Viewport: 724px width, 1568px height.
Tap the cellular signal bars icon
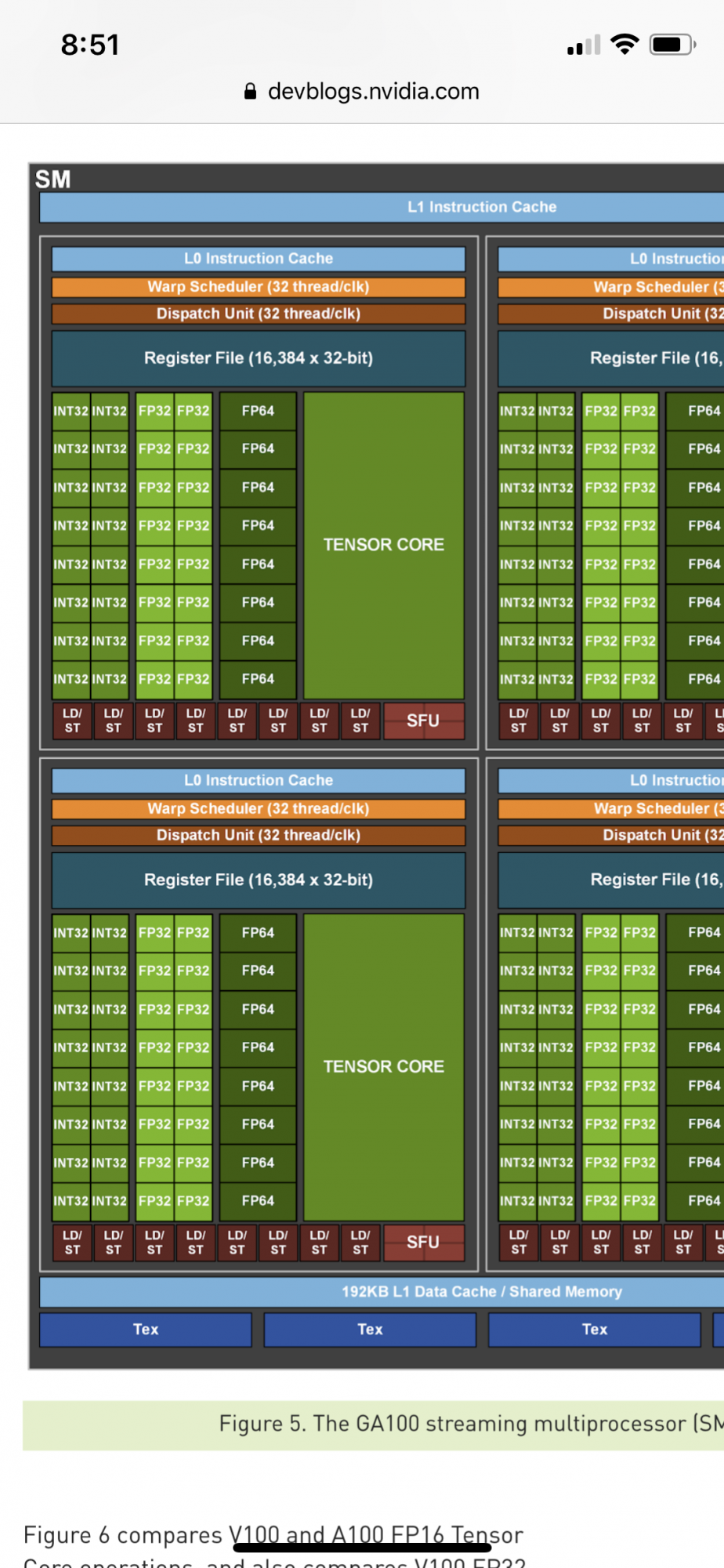tap(584, 45)
